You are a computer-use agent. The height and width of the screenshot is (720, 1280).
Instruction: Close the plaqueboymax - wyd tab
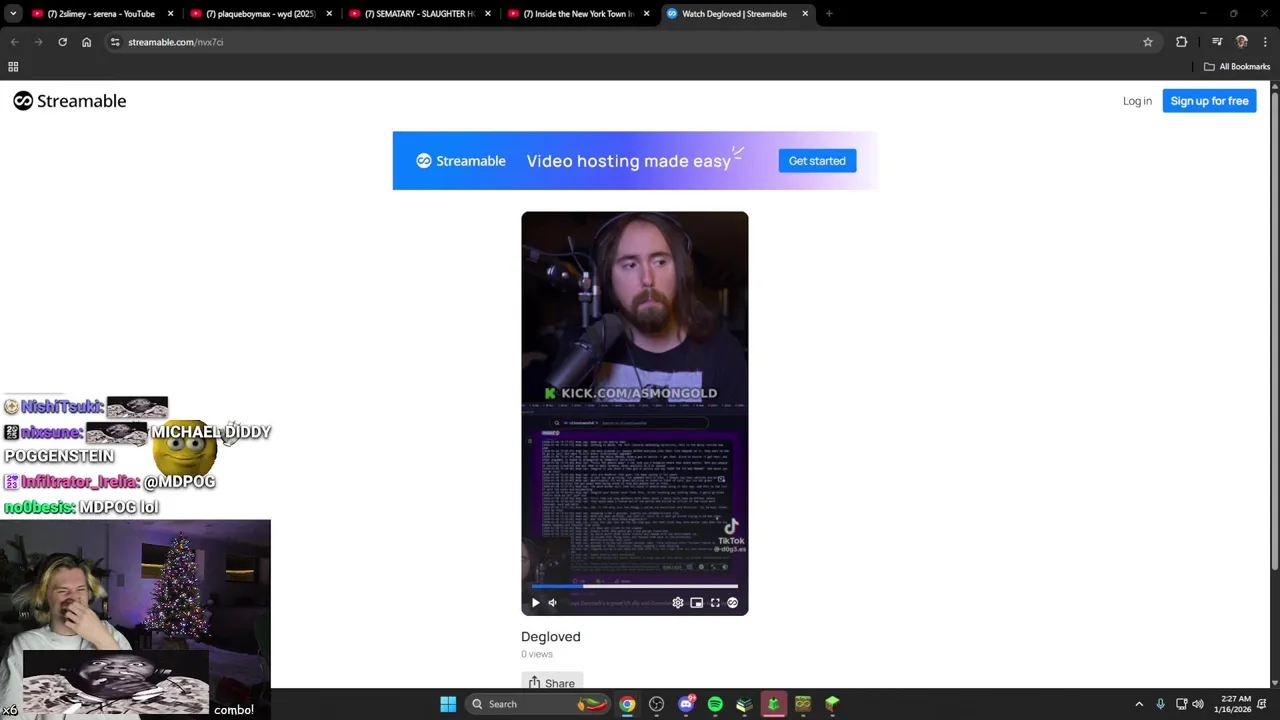pyautogui.click(x=329, y=14)
